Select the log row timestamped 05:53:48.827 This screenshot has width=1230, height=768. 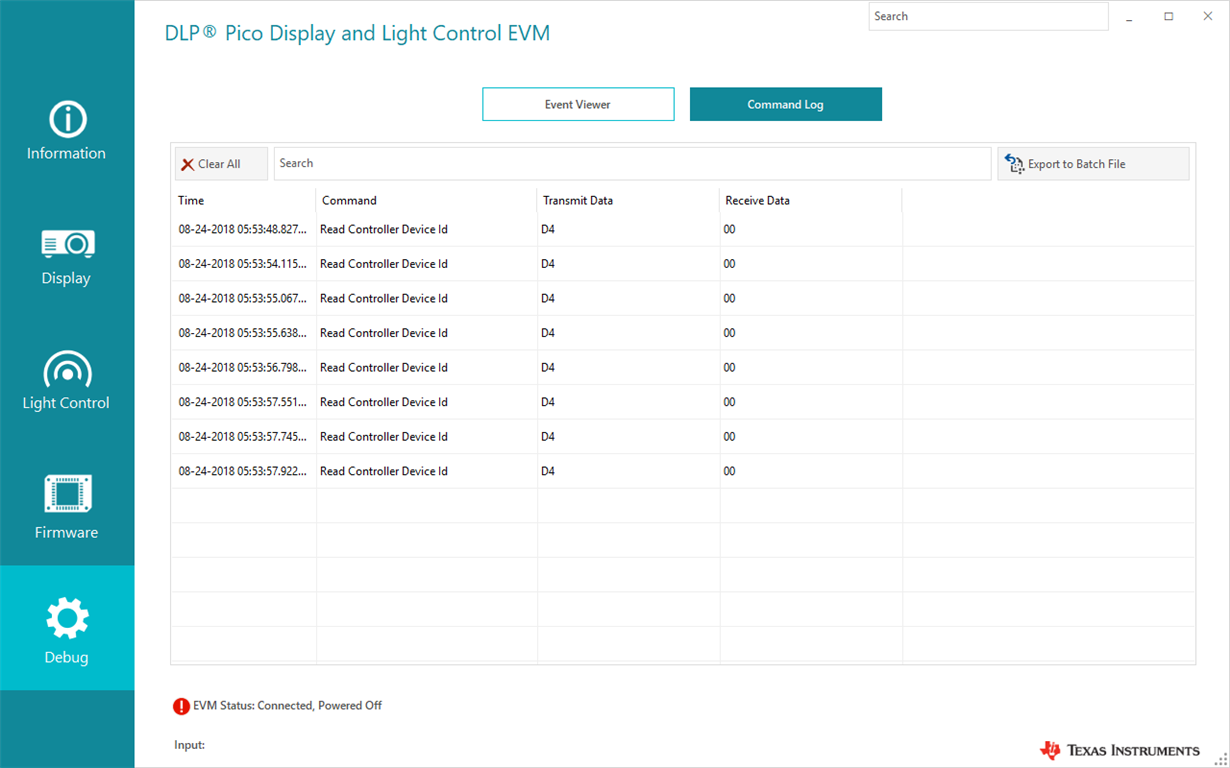[x=683, y=229]
